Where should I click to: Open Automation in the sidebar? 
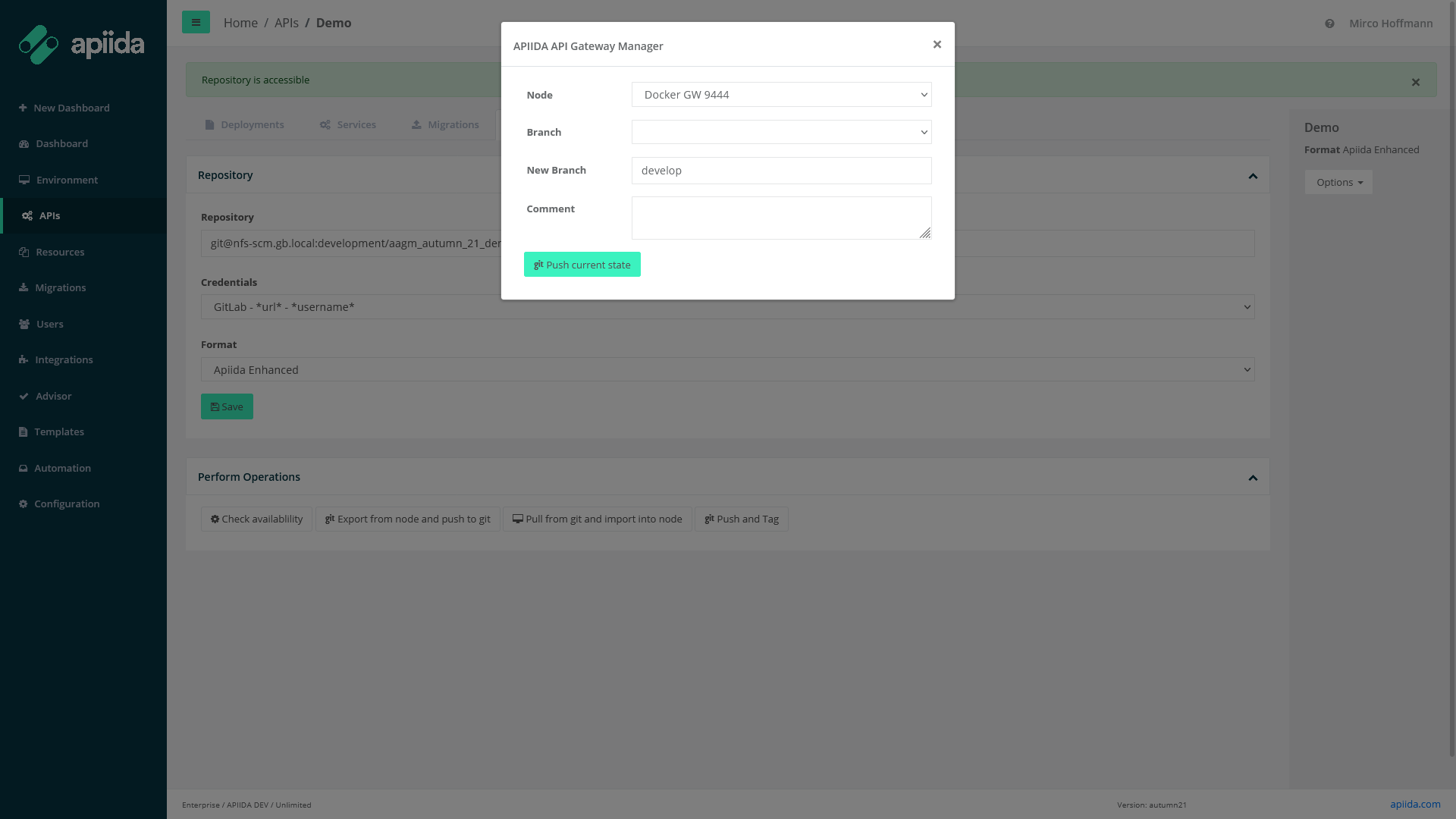point(62,468)
